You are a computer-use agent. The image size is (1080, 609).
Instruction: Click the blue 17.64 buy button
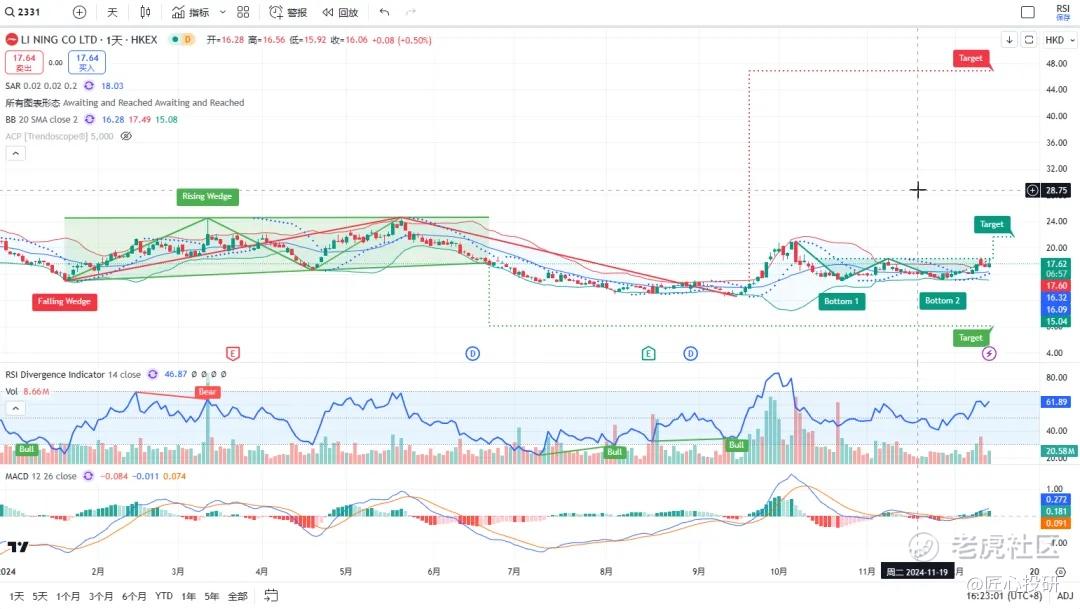[87, 62]
